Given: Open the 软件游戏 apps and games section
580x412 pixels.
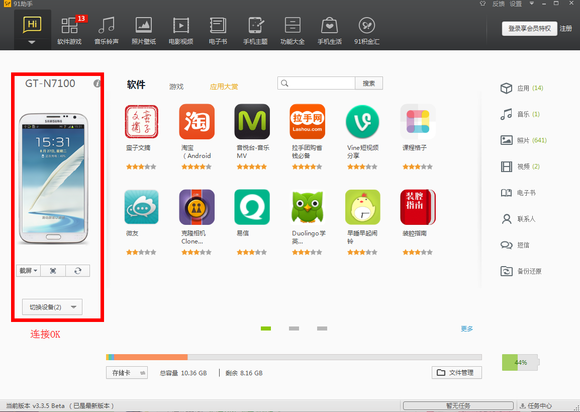Looking at the screenshot, I should tap(69, 31).
